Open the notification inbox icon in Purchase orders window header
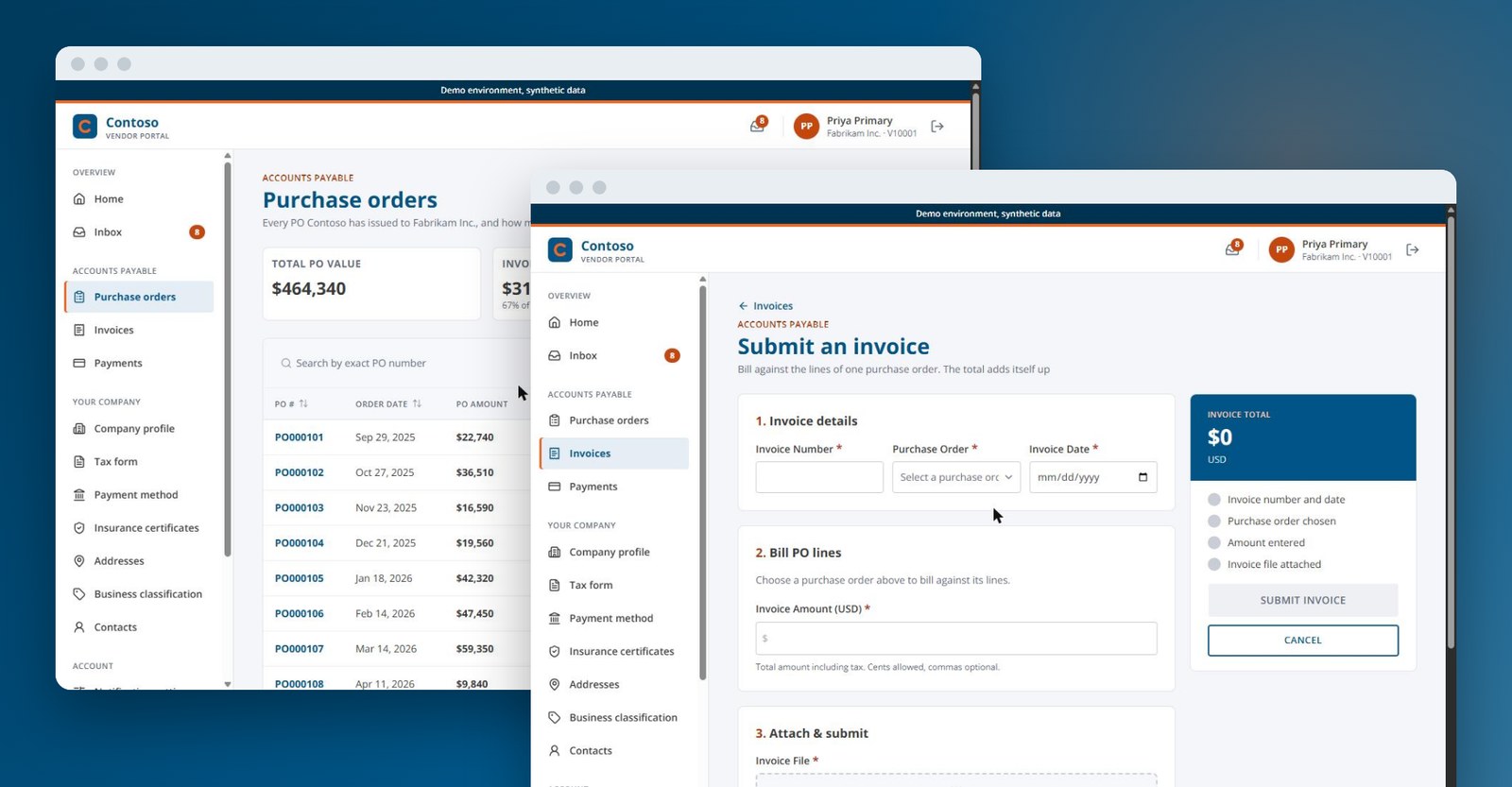The image size is (1512, 787). tap(758, 126)
